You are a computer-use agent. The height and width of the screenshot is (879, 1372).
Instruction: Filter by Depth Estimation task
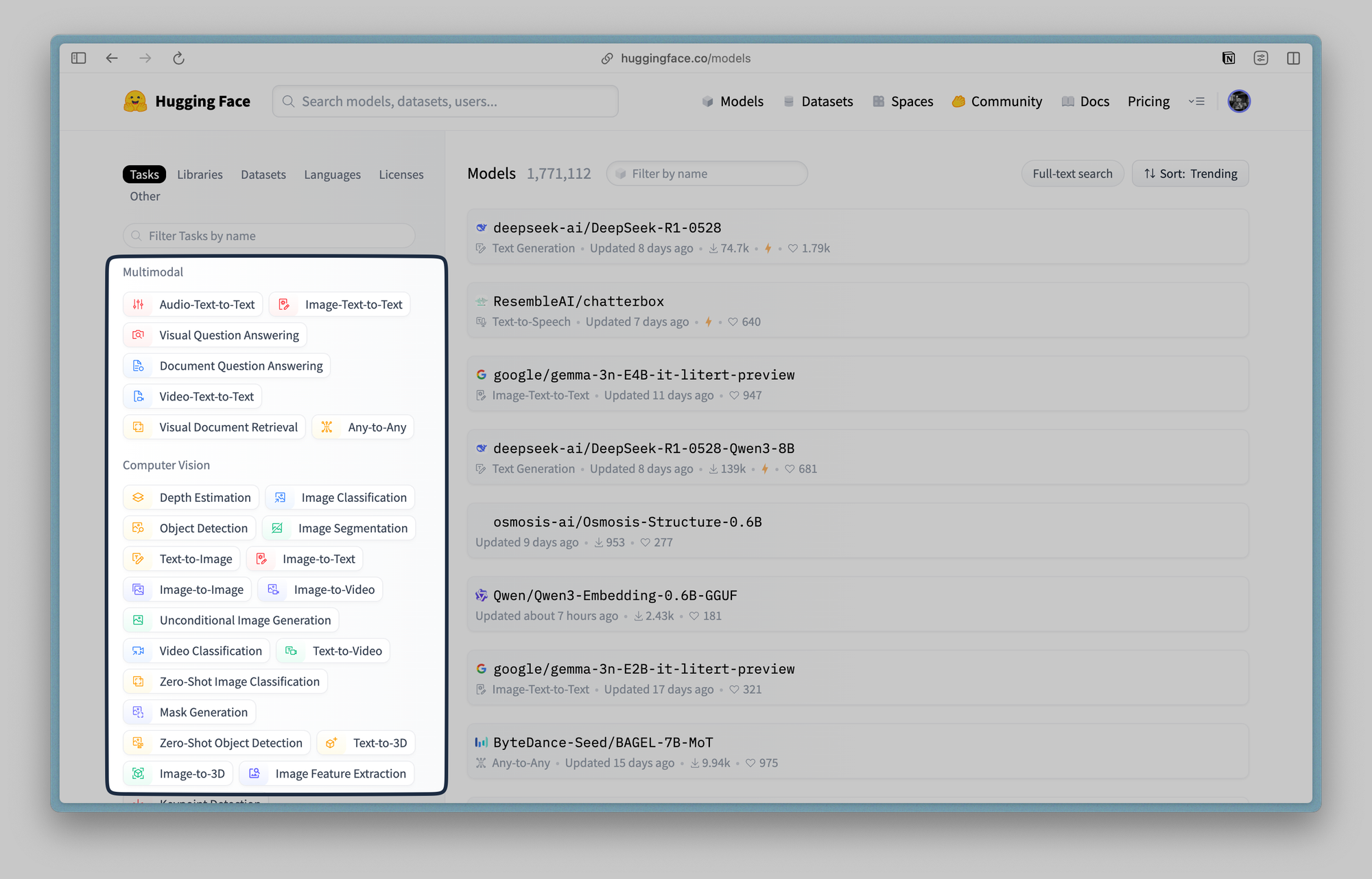[191, 498]
